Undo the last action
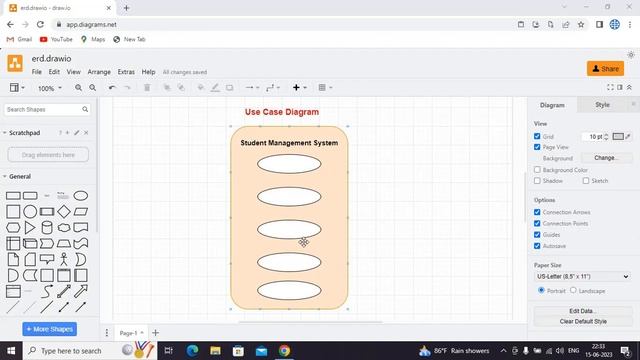This screenshot has width=640, height=360. point(112,88)
